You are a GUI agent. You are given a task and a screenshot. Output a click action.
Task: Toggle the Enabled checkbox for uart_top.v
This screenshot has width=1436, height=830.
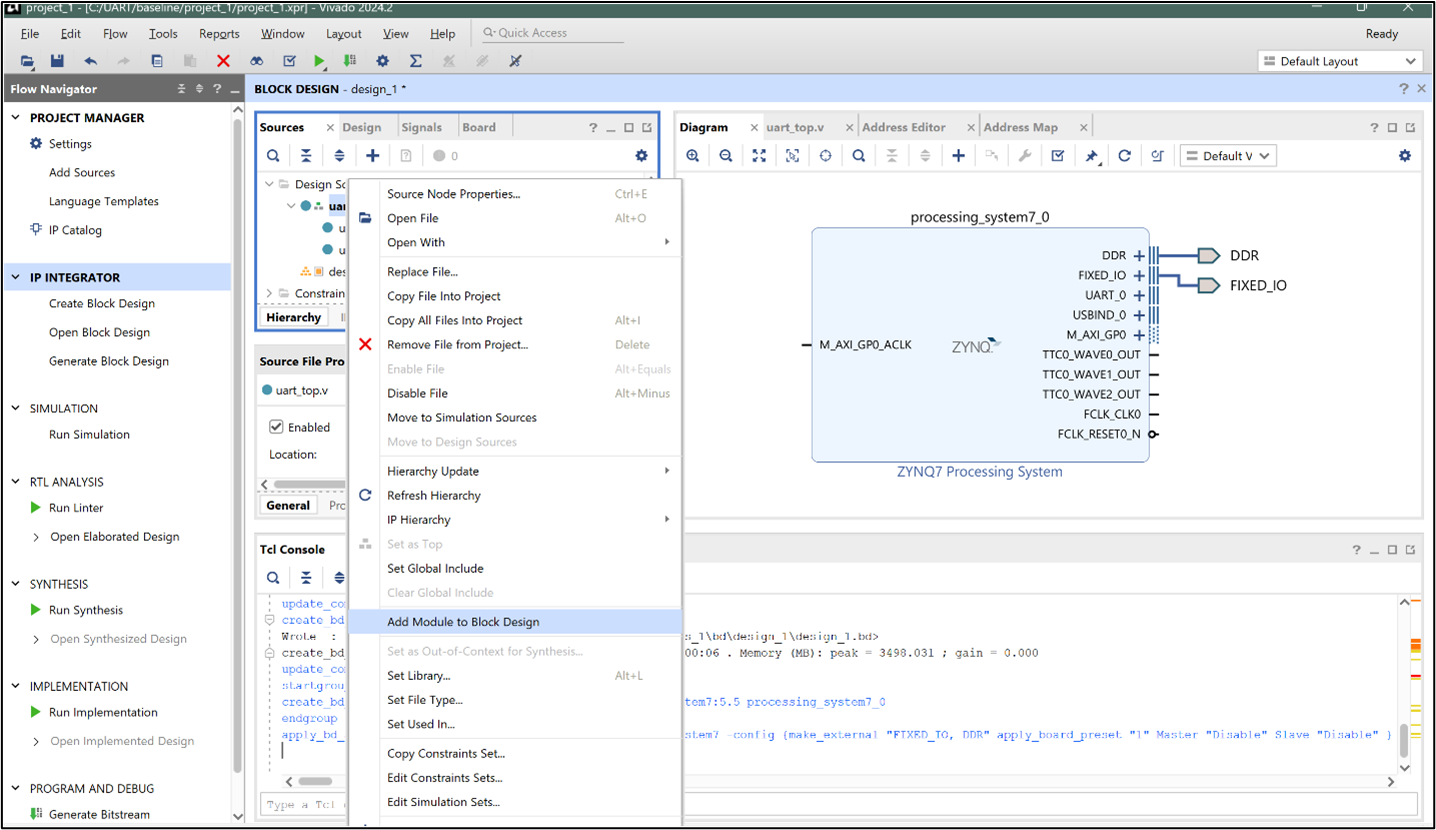pyautogui.click(x=277, y=427)
